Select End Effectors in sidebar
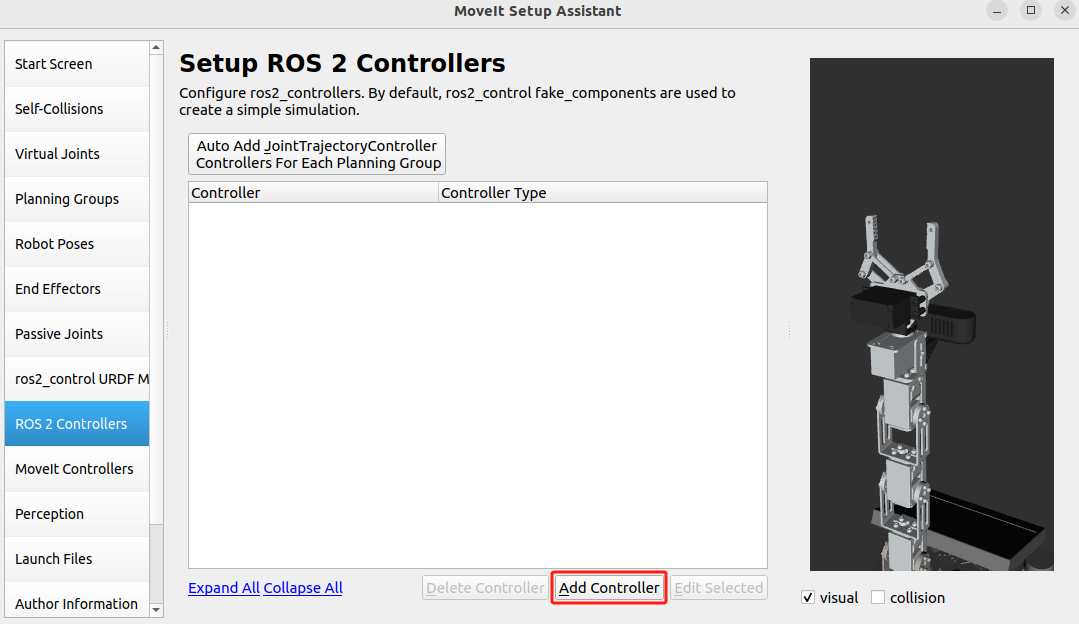1079x624 pixels. coord(77,289)
